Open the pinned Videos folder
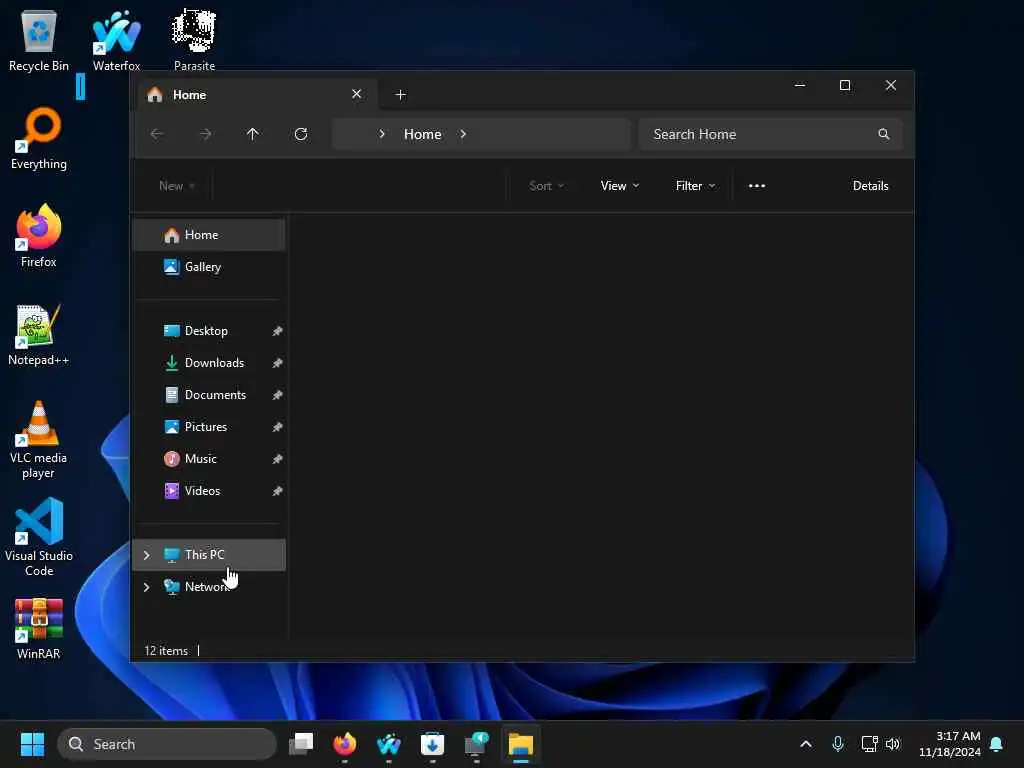The height and width of the screenshot is (768, 1024). coord(209,491)
